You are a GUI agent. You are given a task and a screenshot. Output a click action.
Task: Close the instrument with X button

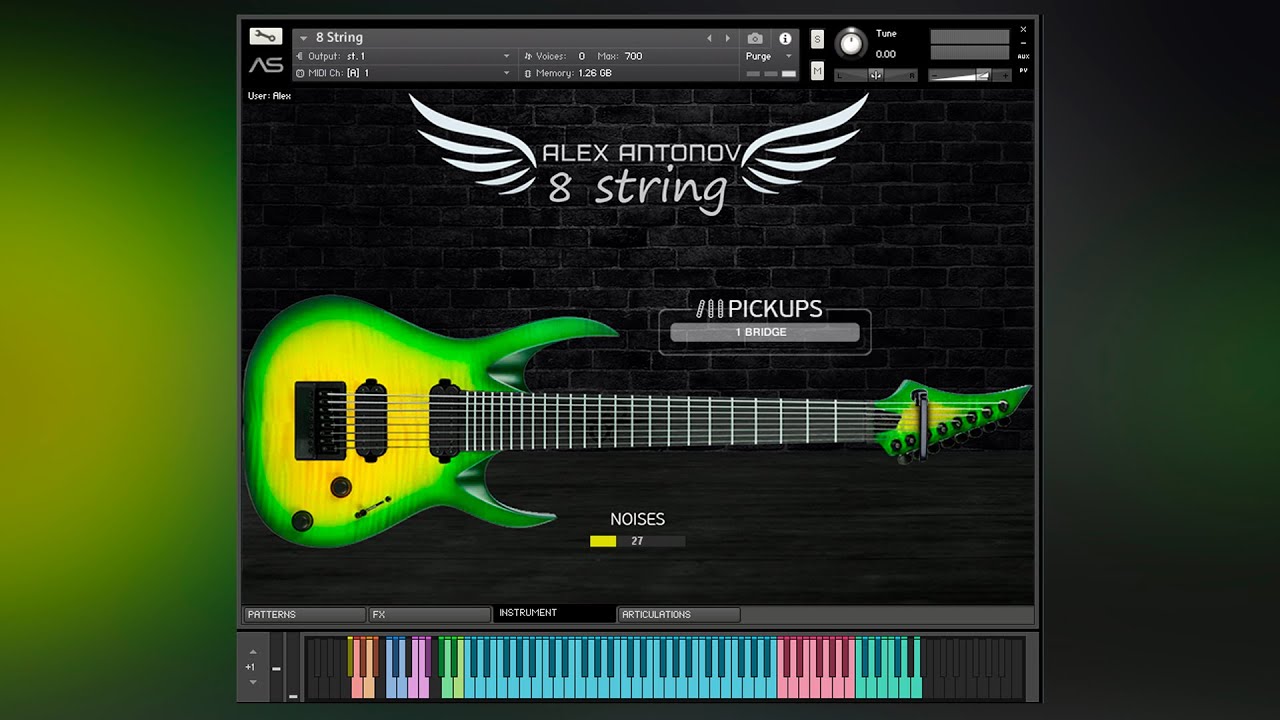click(x=1023, y=29)
